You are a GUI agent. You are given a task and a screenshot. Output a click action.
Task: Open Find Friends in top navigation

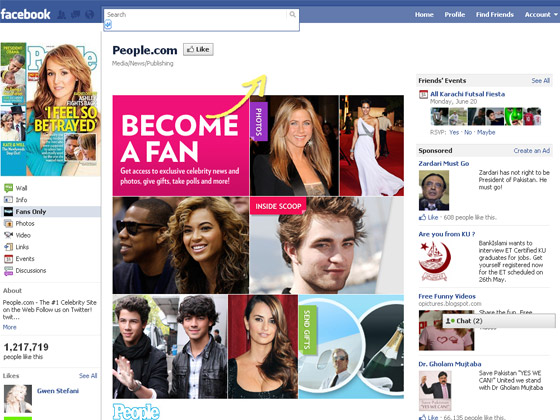pyautogui.click(x=495, y=15)
